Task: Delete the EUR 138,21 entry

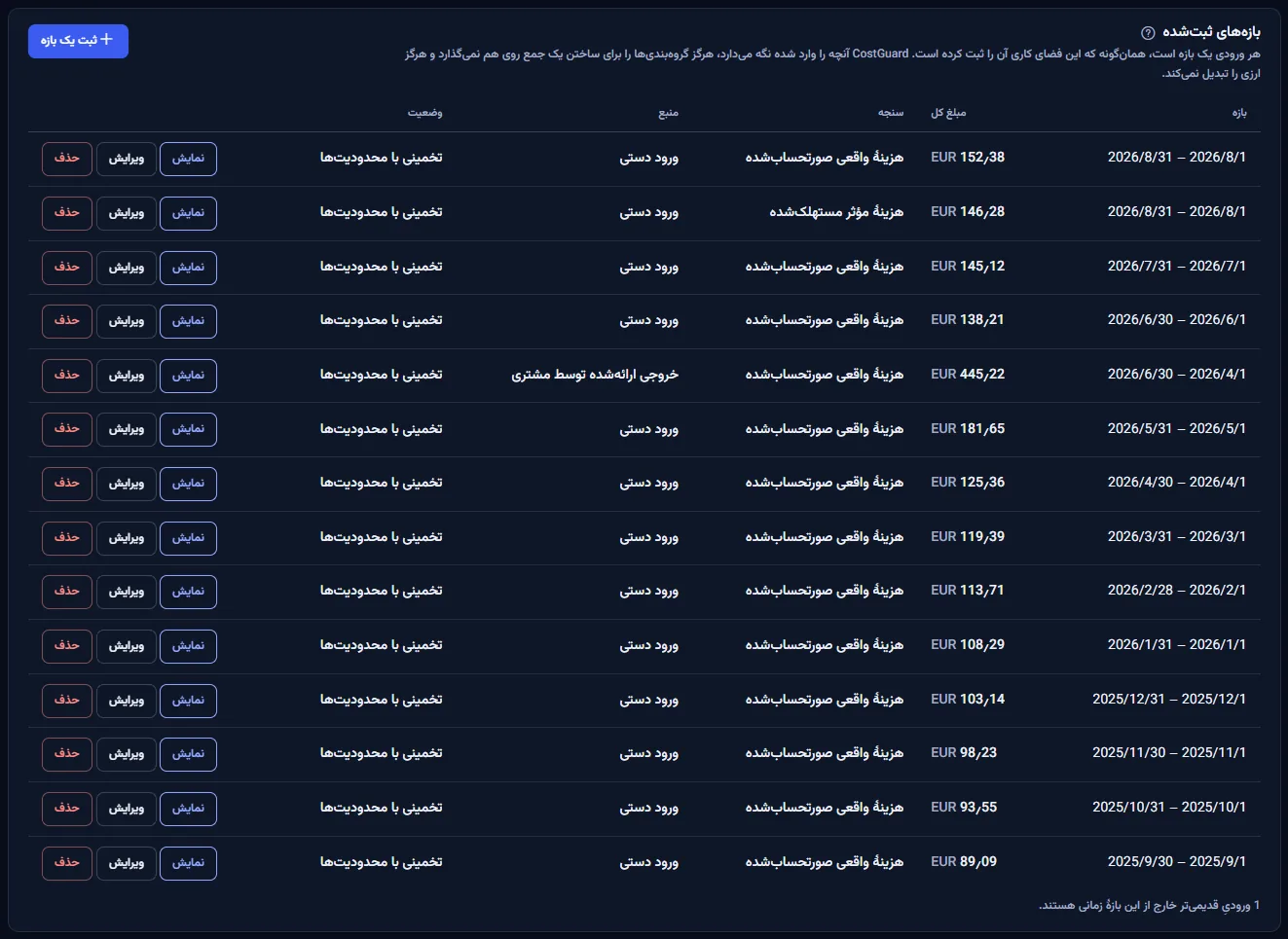Action: 67,321
